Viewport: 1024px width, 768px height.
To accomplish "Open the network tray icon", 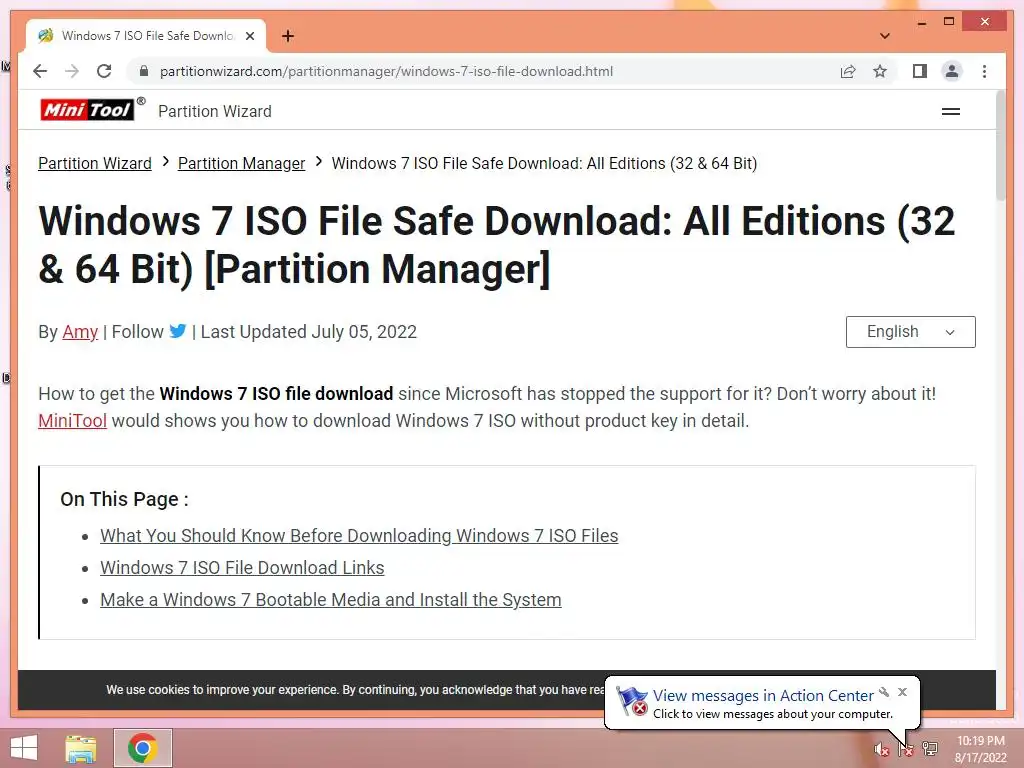I will click(x=930, y=748).
